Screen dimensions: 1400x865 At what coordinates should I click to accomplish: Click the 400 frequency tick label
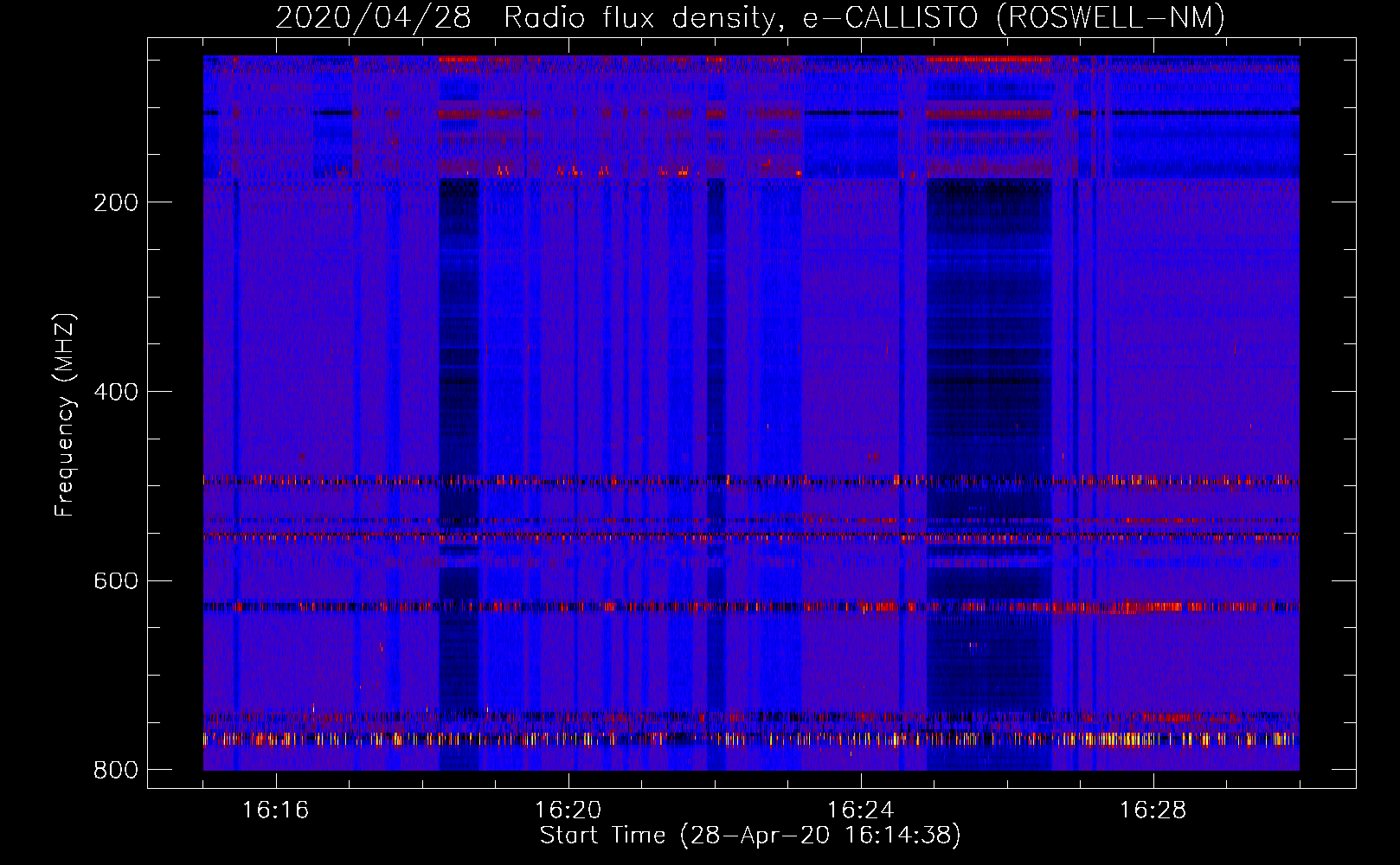115,392
